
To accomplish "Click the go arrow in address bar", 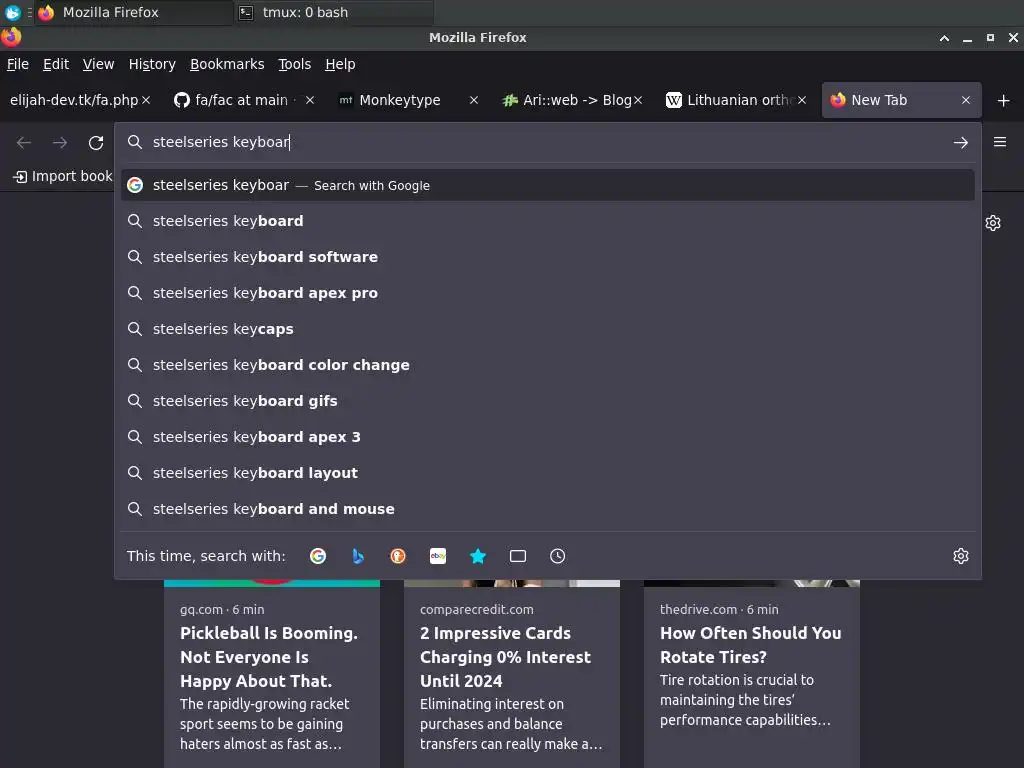I will [x=961, y=142].
